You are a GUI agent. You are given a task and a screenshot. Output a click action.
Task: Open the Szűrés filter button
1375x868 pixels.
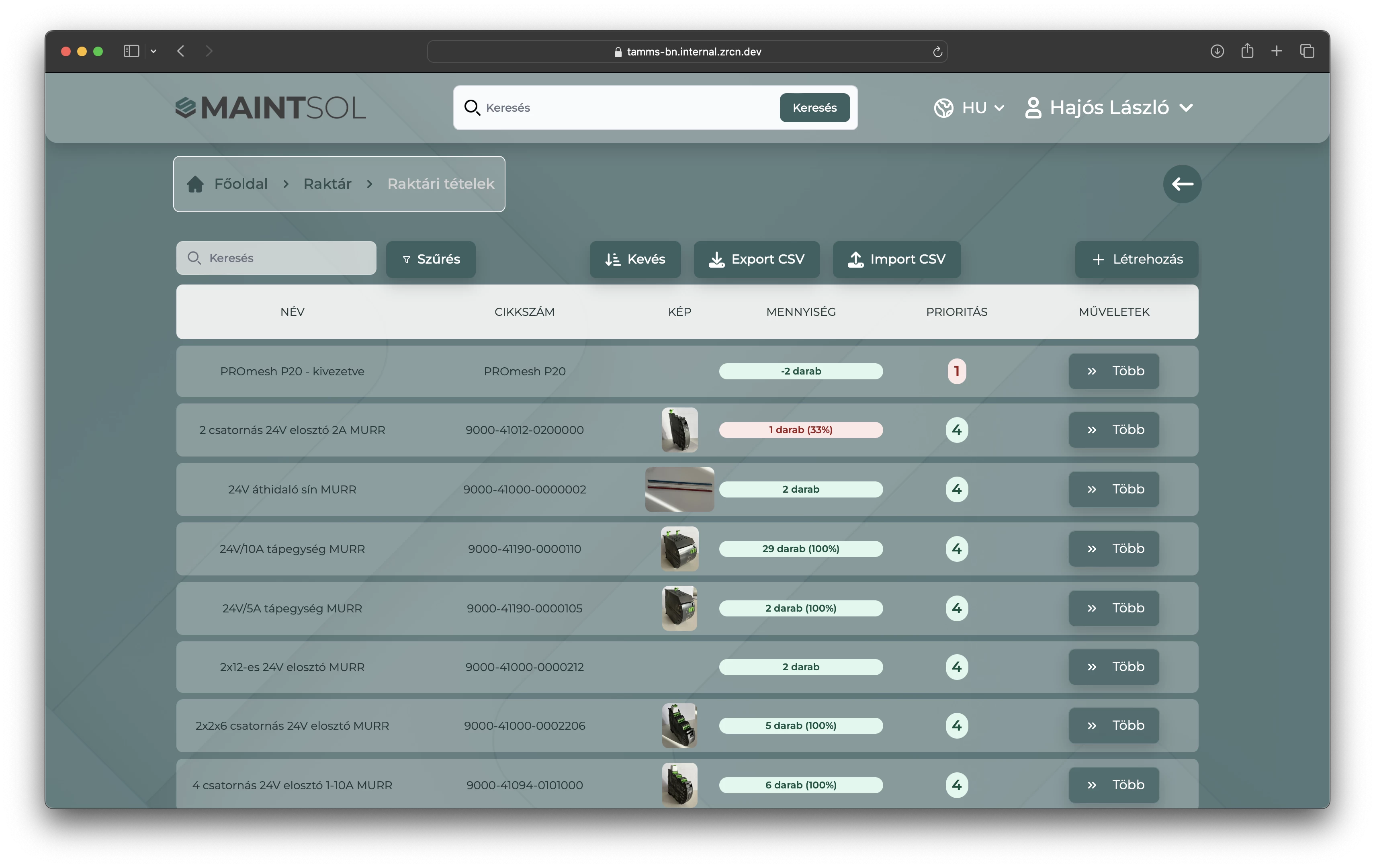[x=431, y=259]
